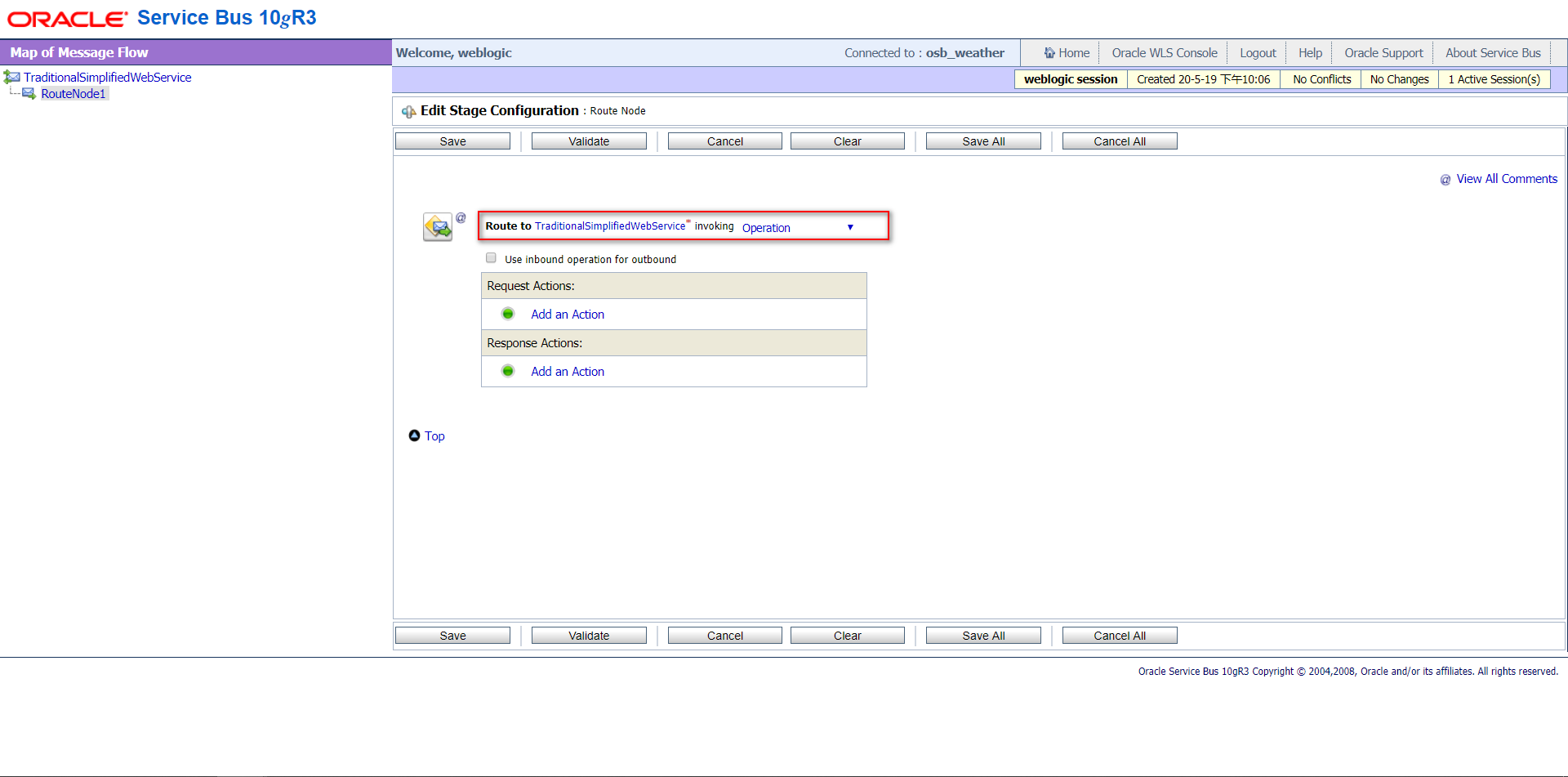This screenshot has height=777, width=1568.
Task: Click Logout in top navigation
Action: tap(1258, 53)
